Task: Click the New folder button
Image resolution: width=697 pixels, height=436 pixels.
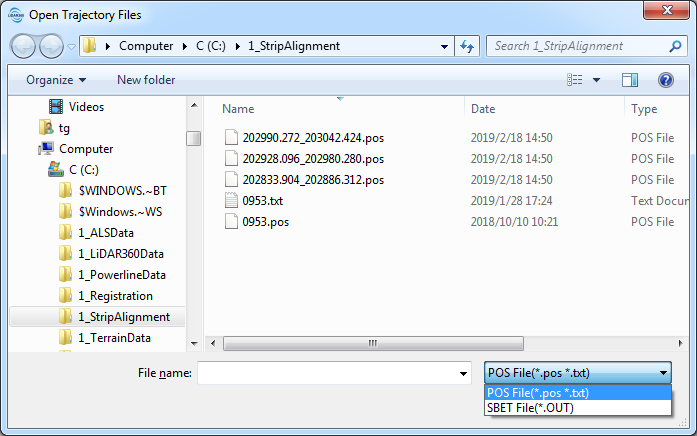Action: pos(146,80)
